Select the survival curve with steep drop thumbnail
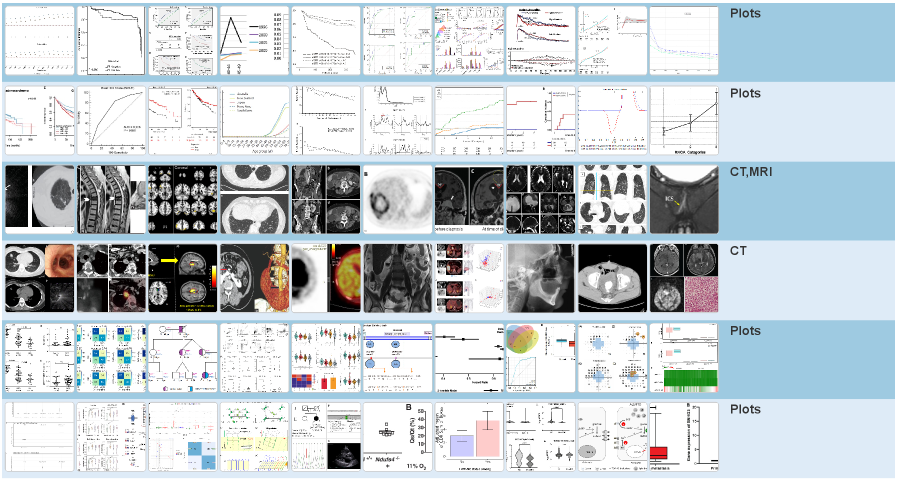This screenshot has width=897, height=480. click(111, 41)
